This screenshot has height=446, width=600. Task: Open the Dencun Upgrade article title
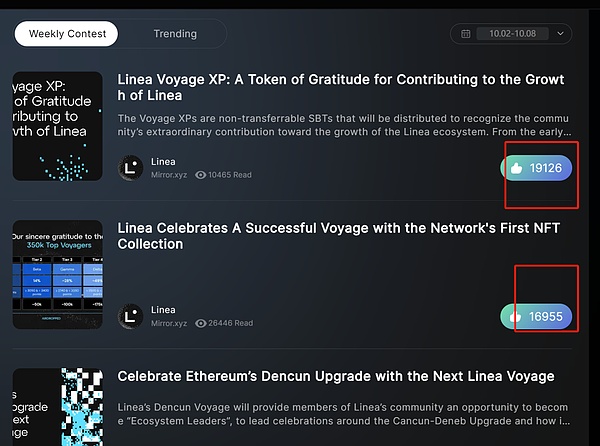pyautogui.click(x=336, y=377)
